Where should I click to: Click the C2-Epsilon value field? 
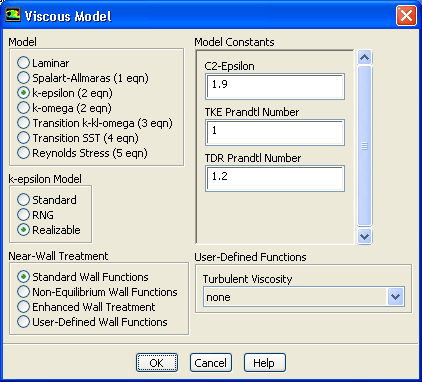pos(275,86)
